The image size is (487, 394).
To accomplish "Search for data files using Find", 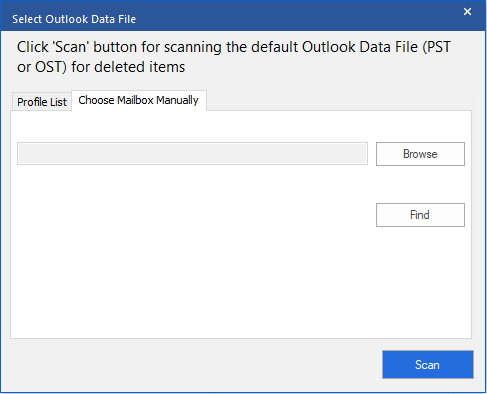I will 420,215.
